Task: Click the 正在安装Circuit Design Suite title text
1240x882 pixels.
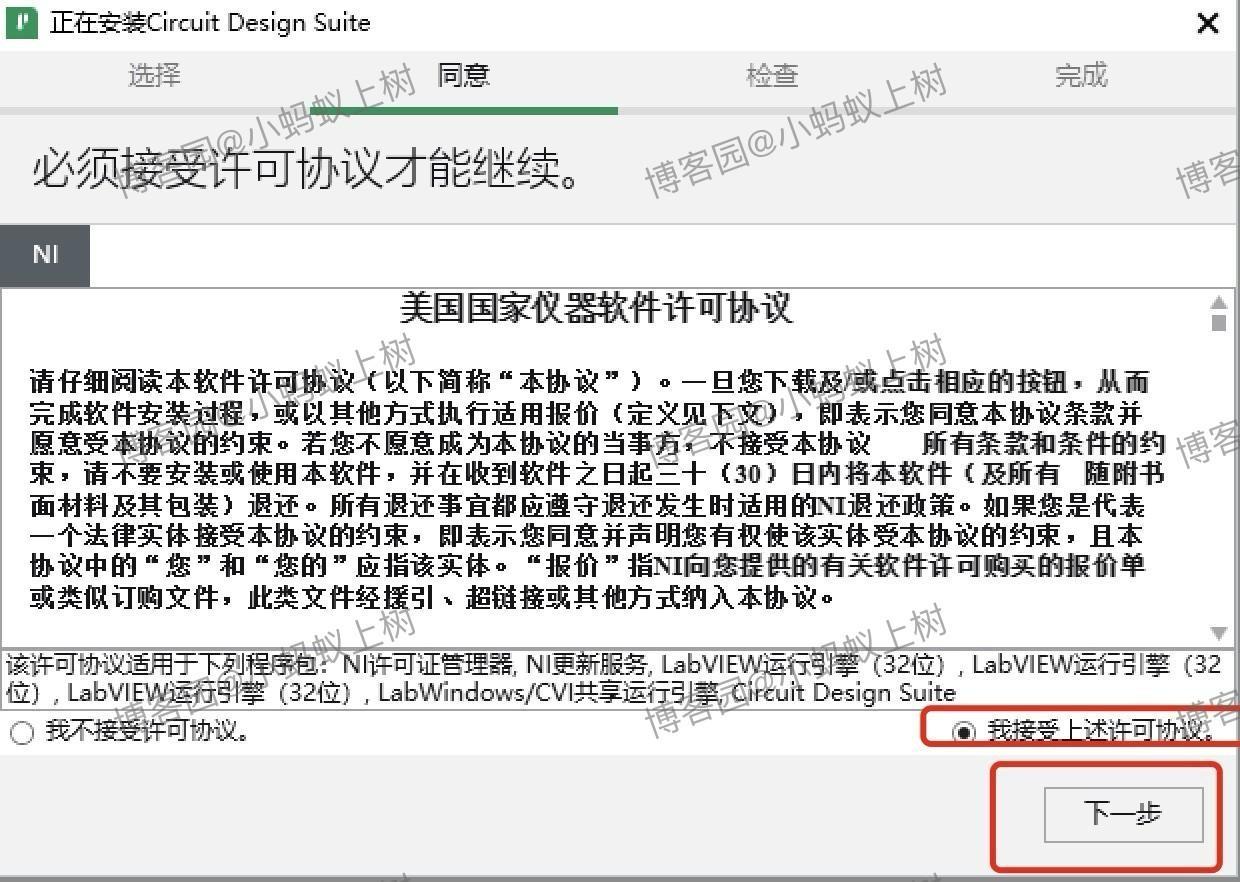Action: [x=208, y=22]
